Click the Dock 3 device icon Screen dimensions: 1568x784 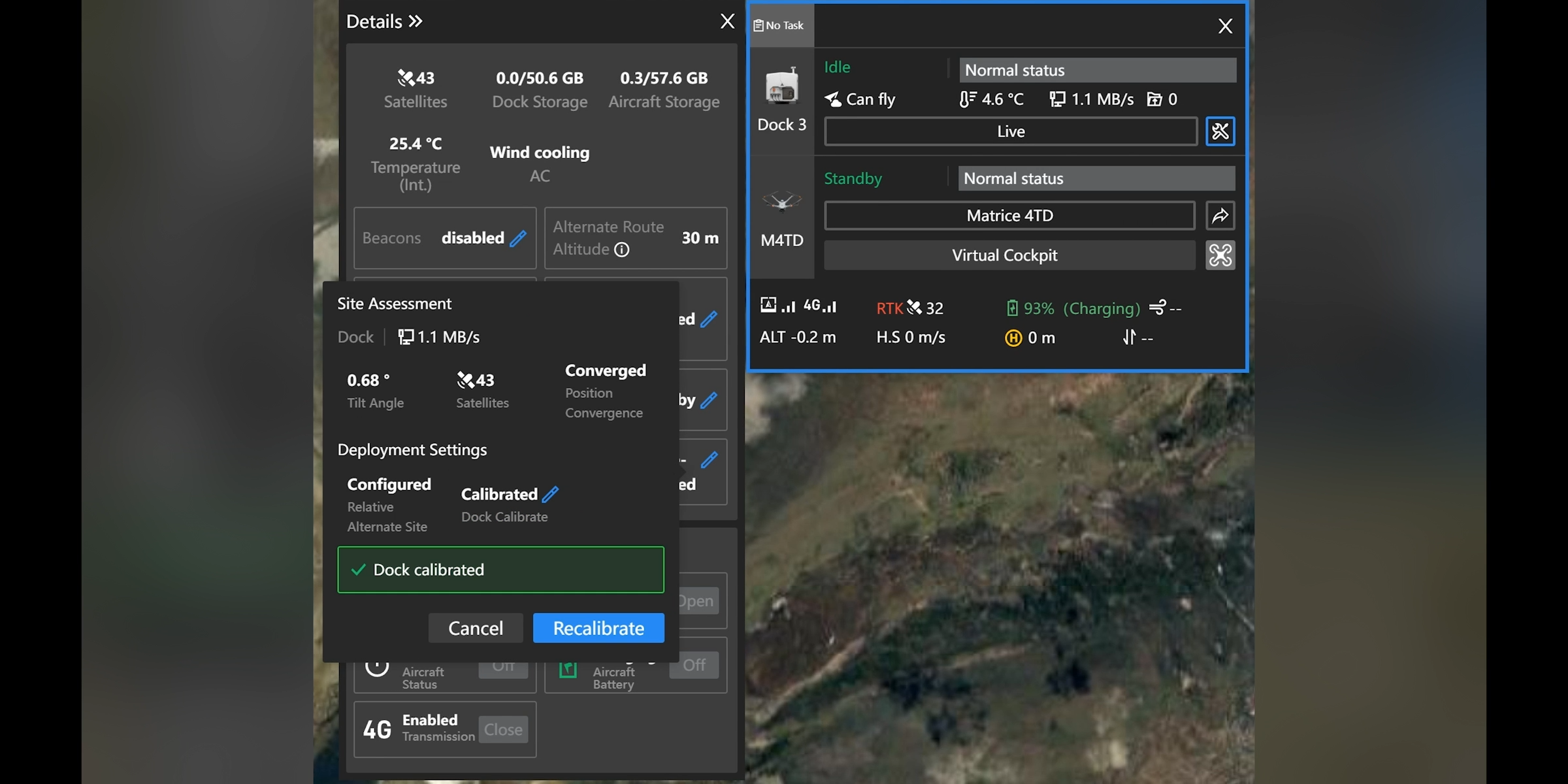click(x=781, y=87)
